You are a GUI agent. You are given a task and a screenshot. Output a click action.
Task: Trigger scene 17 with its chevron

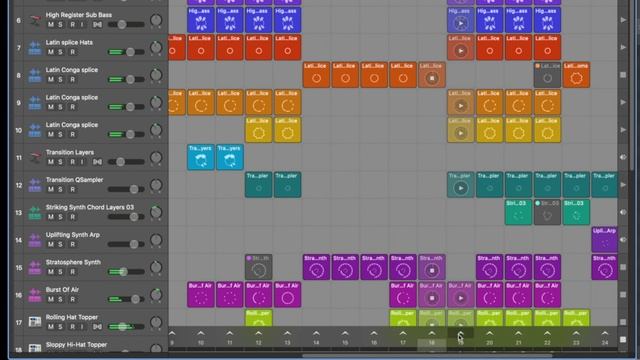click(x=403, y=333)
